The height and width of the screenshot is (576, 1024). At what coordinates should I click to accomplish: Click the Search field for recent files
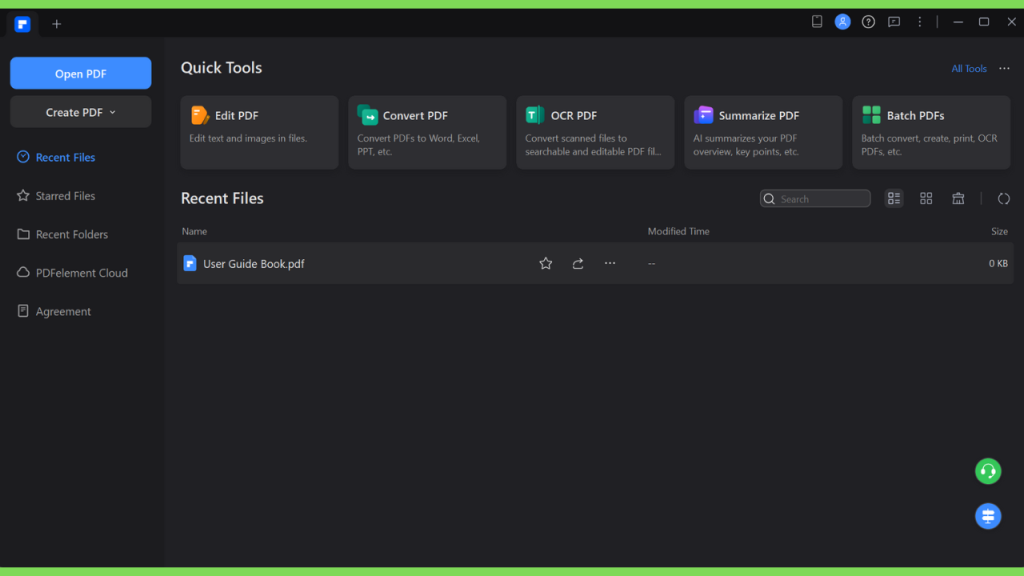tap(815, 199)
